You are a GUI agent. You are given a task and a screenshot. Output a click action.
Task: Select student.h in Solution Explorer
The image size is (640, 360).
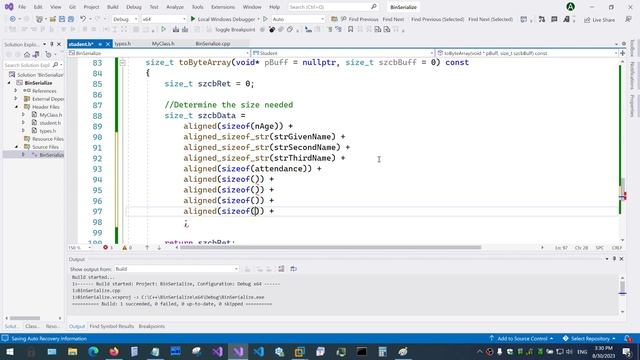pos(50,123)
